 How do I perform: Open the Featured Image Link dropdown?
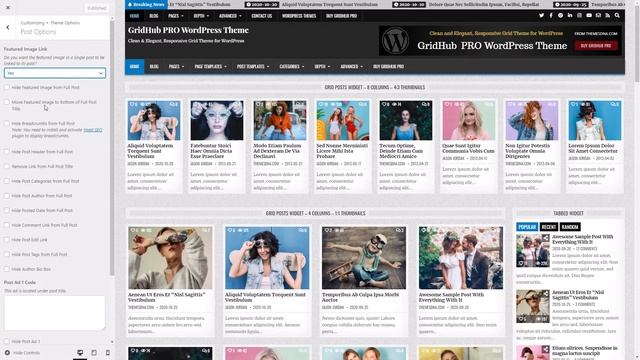(x=55, y=73)
